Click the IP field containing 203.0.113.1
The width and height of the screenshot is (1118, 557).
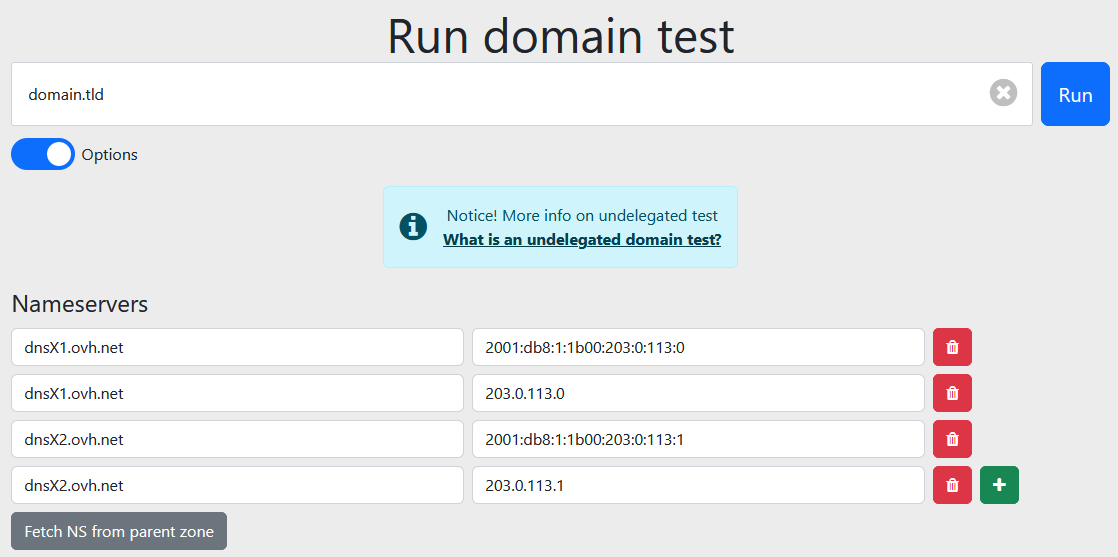(x=697, y=485)
